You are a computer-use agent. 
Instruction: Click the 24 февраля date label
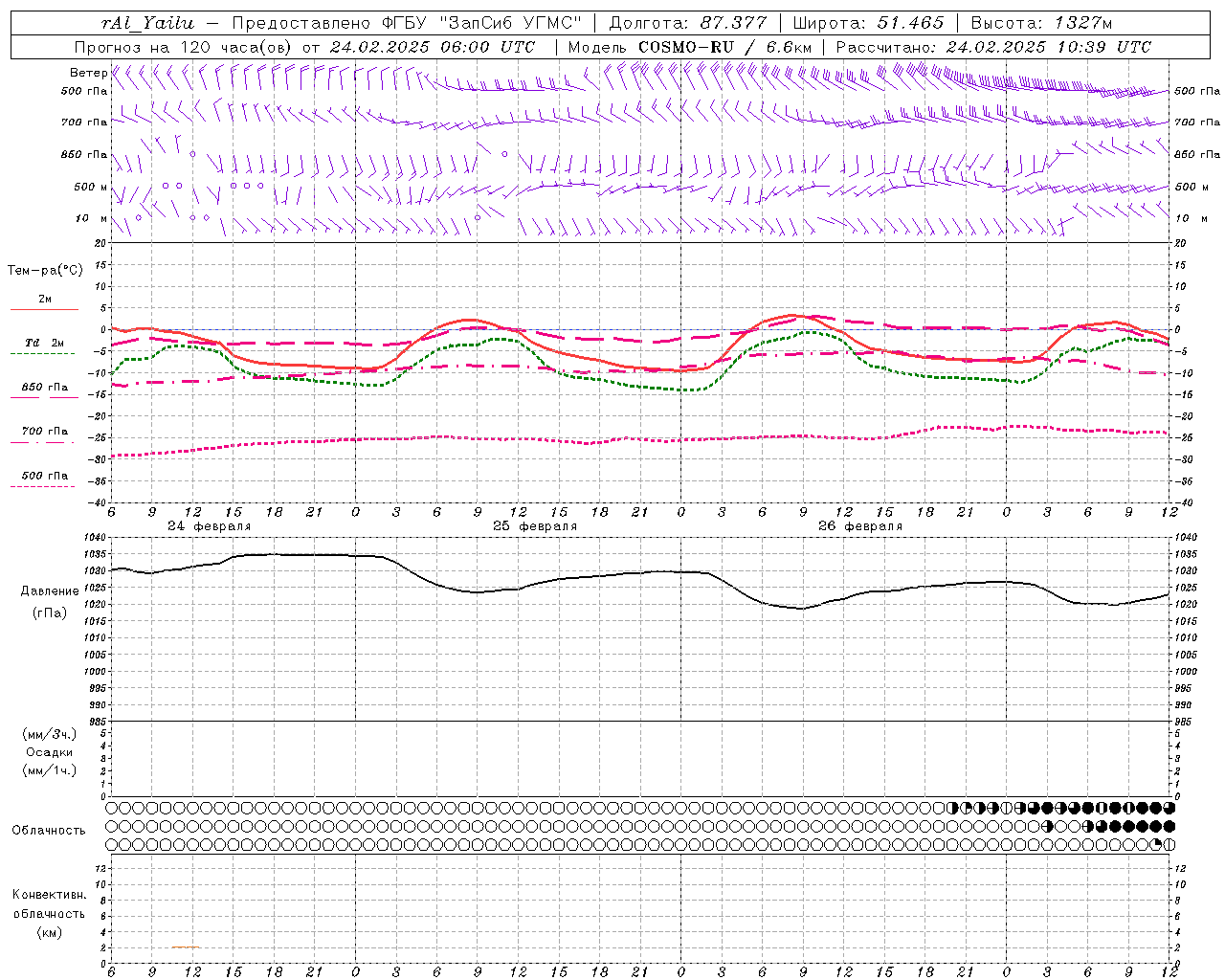(x=210, y=526)
